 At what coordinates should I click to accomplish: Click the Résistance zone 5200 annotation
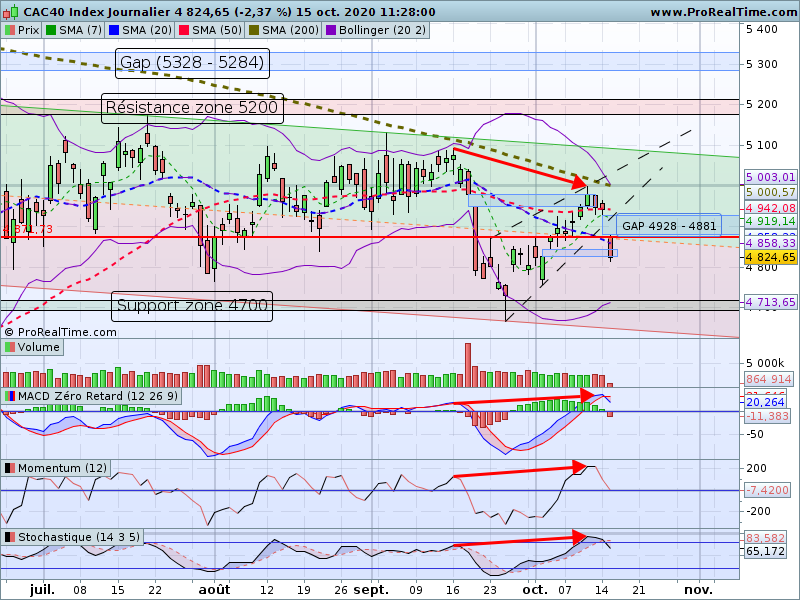(192, 108)
